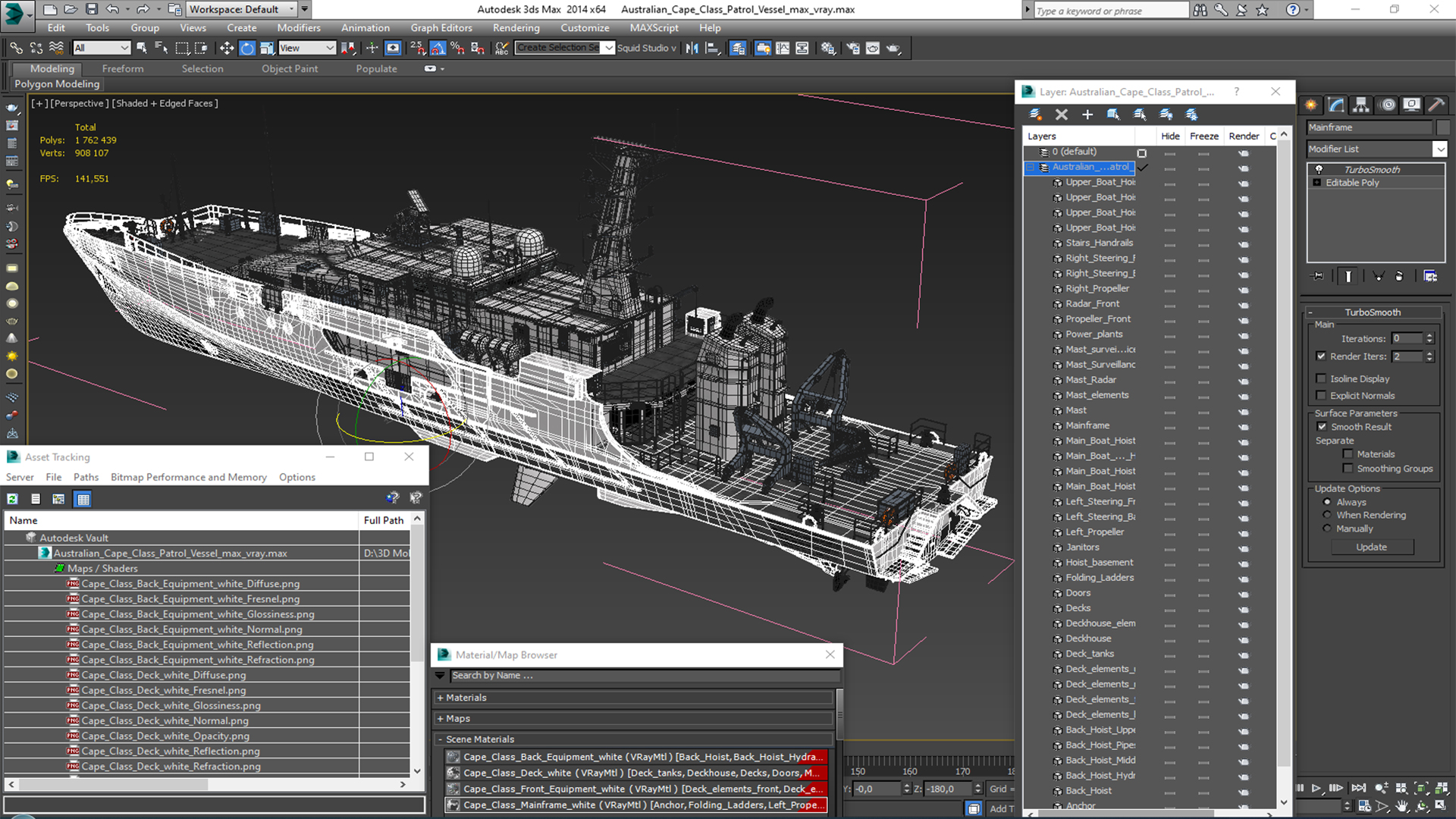Image resolution: width=1456 pixels, height=819 pixels.
Task: Uncheck the Render Iters checkbox
Action: click(x=1321, y=356)
